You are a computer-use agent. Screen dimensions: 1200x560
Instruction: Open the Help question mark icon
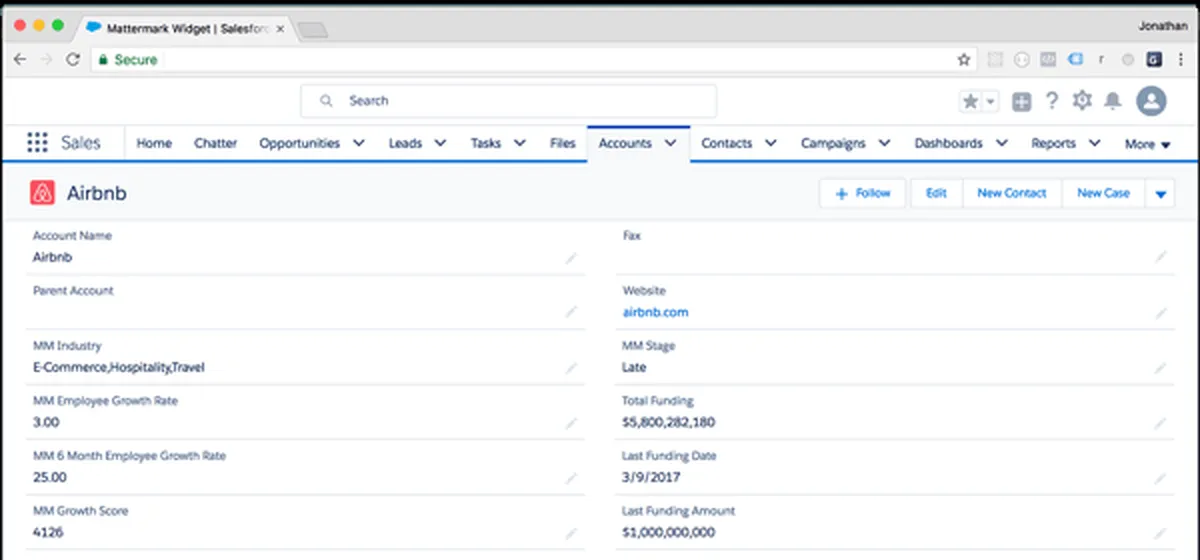1052,101
